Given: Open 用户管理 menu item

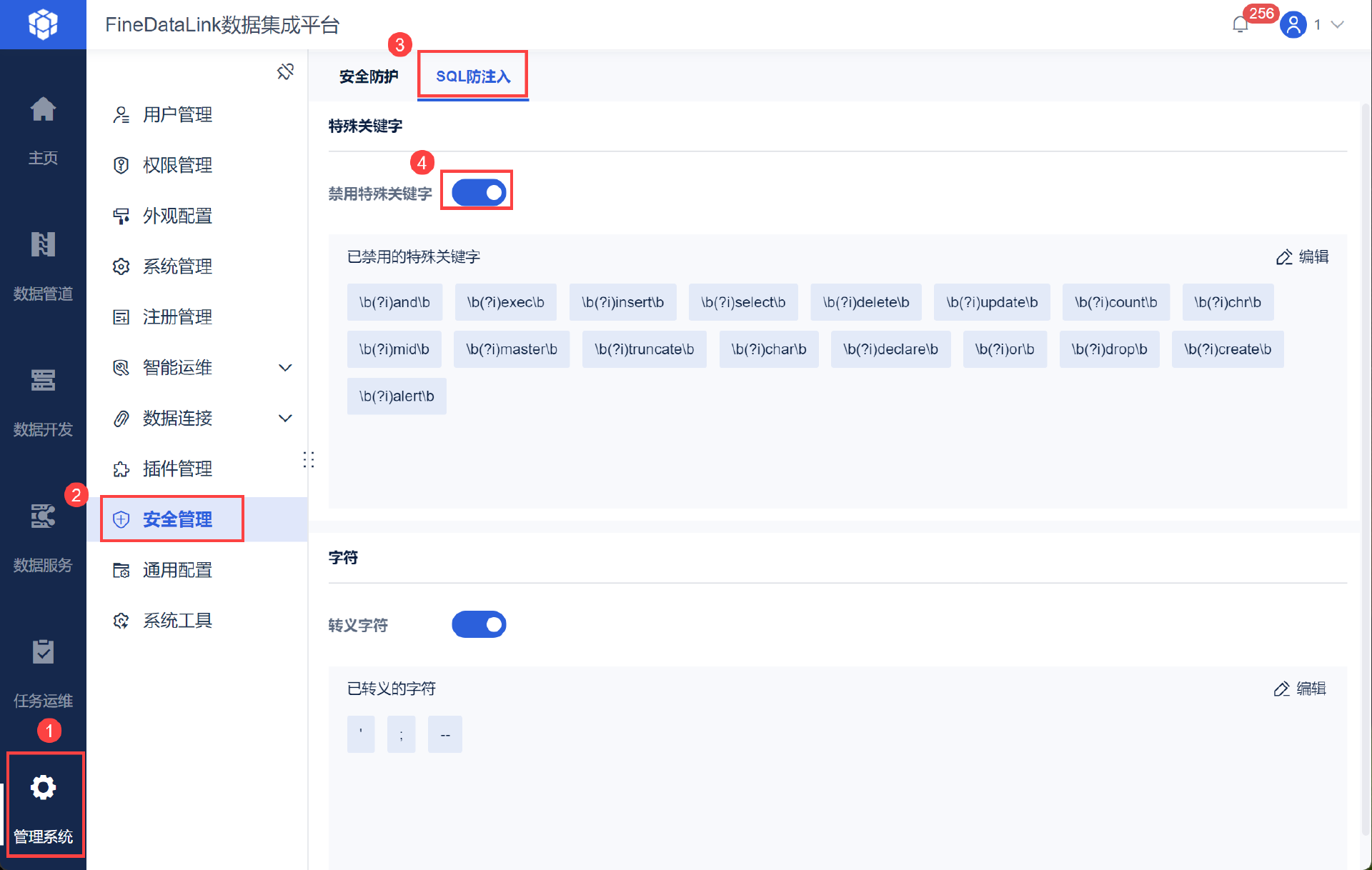Looking at the screenshot, I should 197,115.
